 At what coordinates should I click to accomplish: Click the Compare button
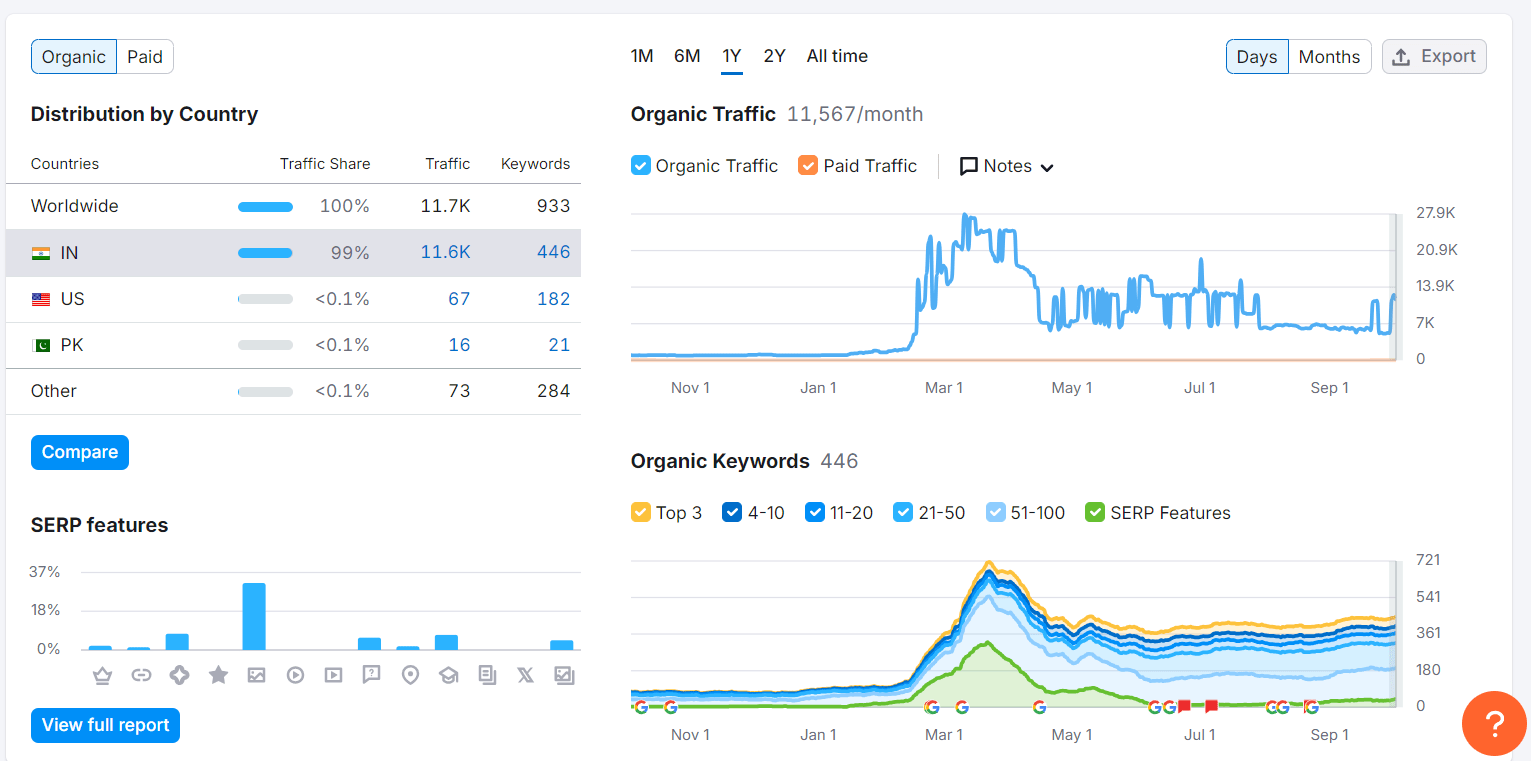click(x=80, y=452)
